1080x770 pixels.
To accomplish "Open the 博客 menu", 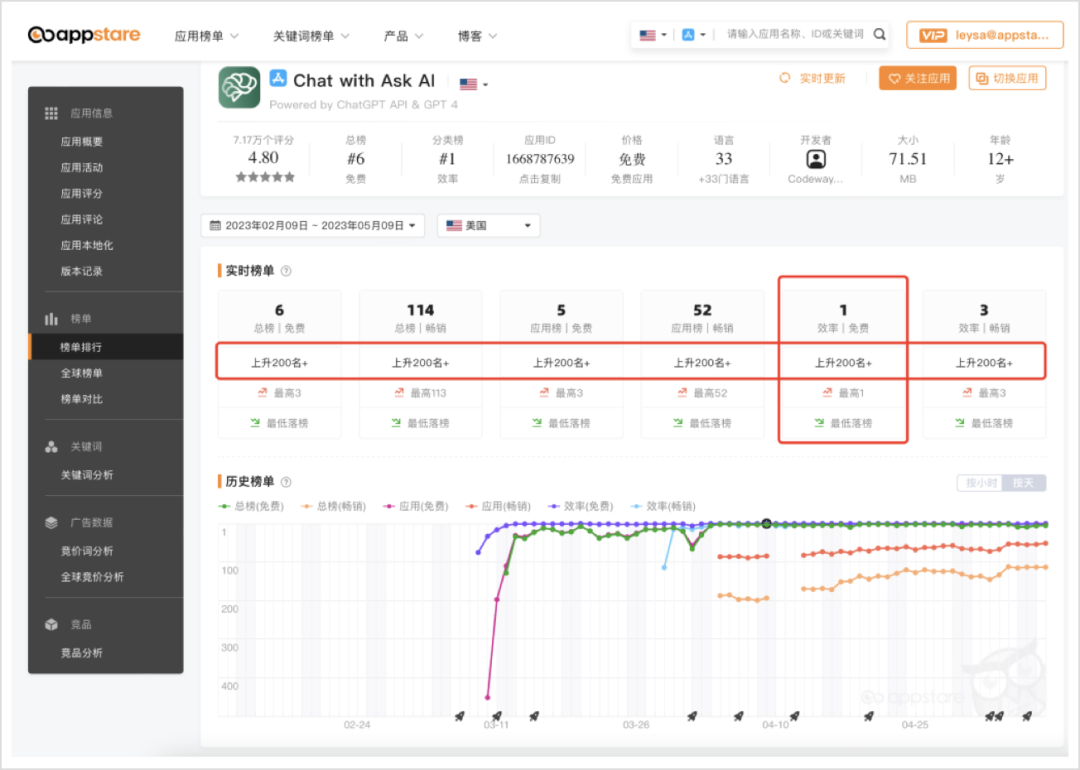I will pyautogui.click(x=477, y=36).
